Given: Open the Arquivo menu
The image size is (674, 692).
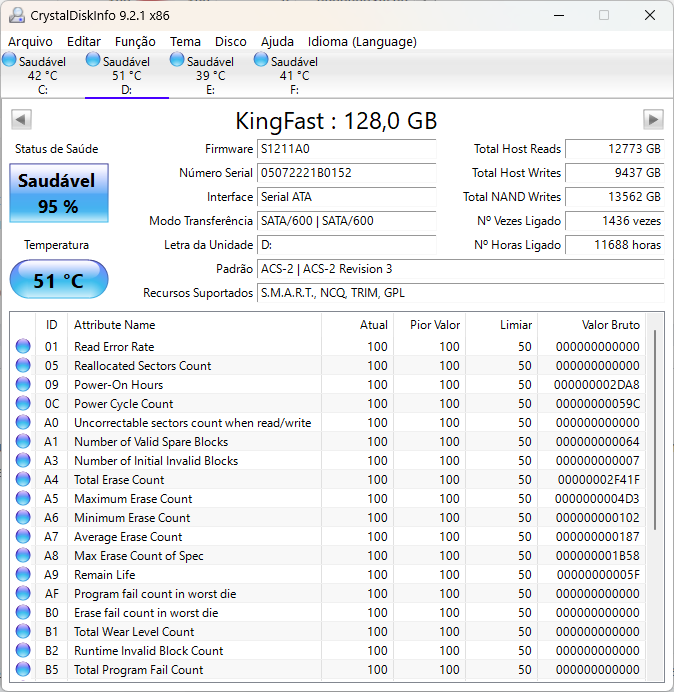Looking at the screenshot, I should (30, 41).
